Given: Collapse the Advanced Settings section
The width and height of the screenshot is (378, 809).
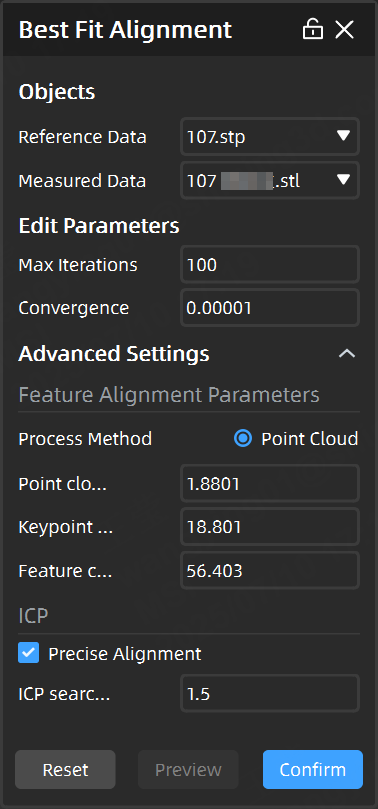Looking at the screenshot, I should click(x=347, y=354).
